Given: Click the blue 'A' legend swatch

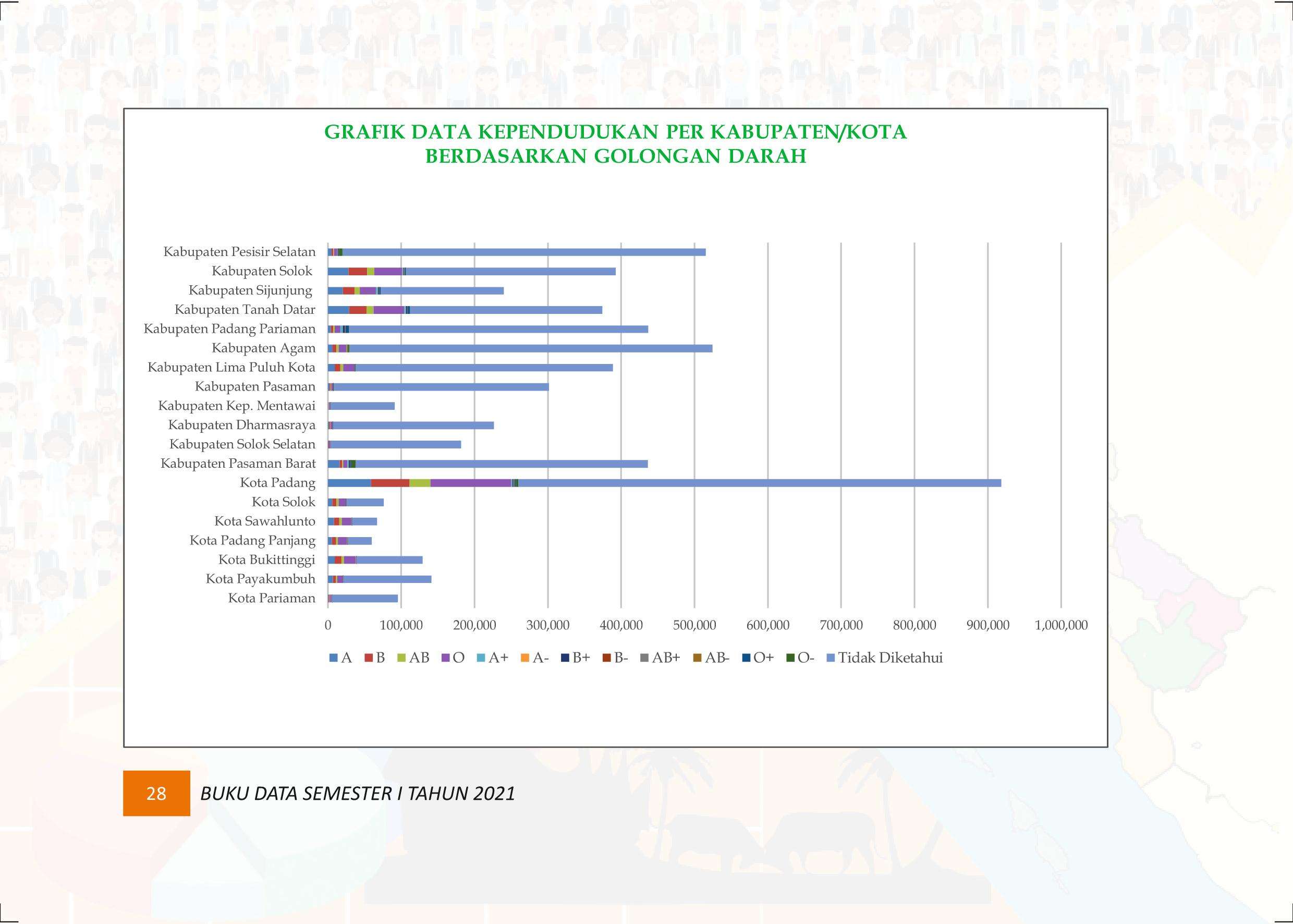Looking at the screenshot, I should (333, 658).
